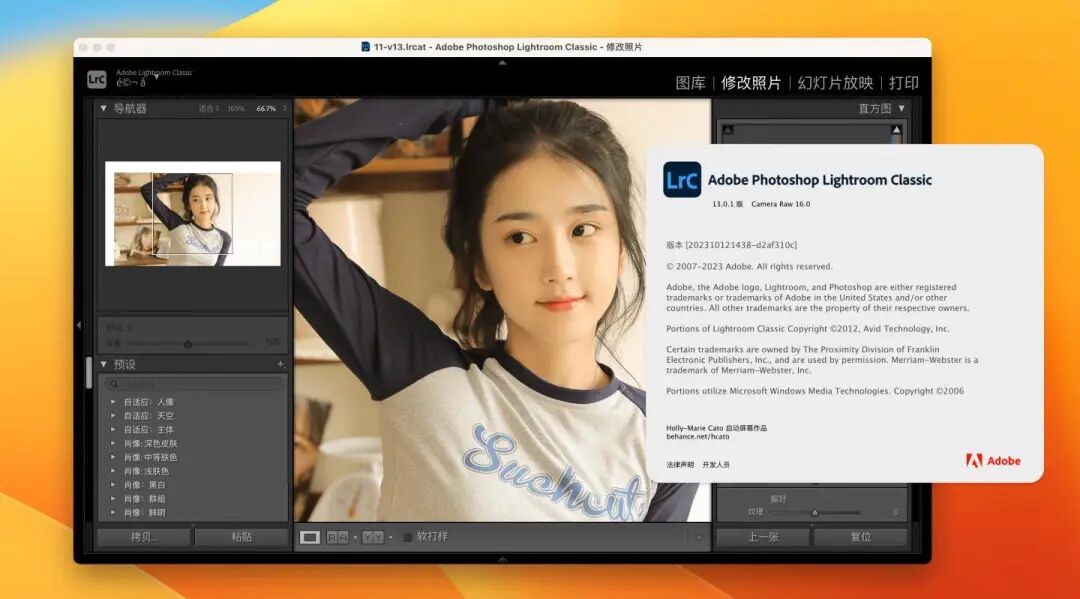Click the 13.0.1 版 version text
This screenshot has width=1080, height=599.
(x=727, y=204)
